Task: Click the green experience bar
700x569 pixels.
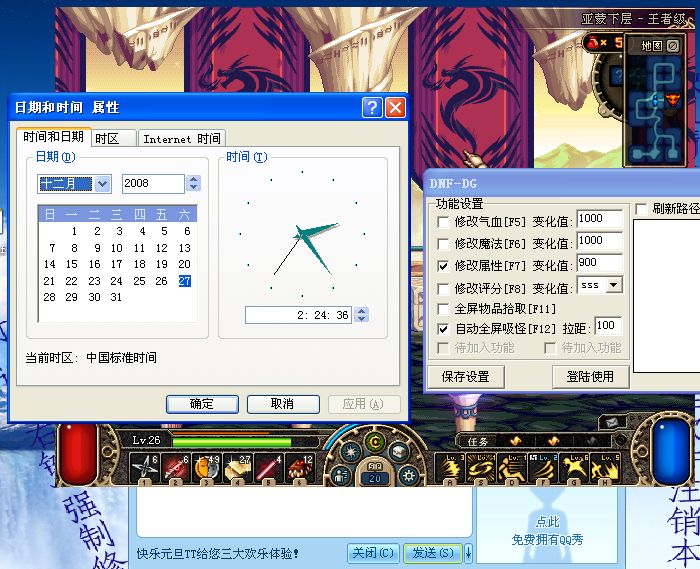Action: coord(232,442)
